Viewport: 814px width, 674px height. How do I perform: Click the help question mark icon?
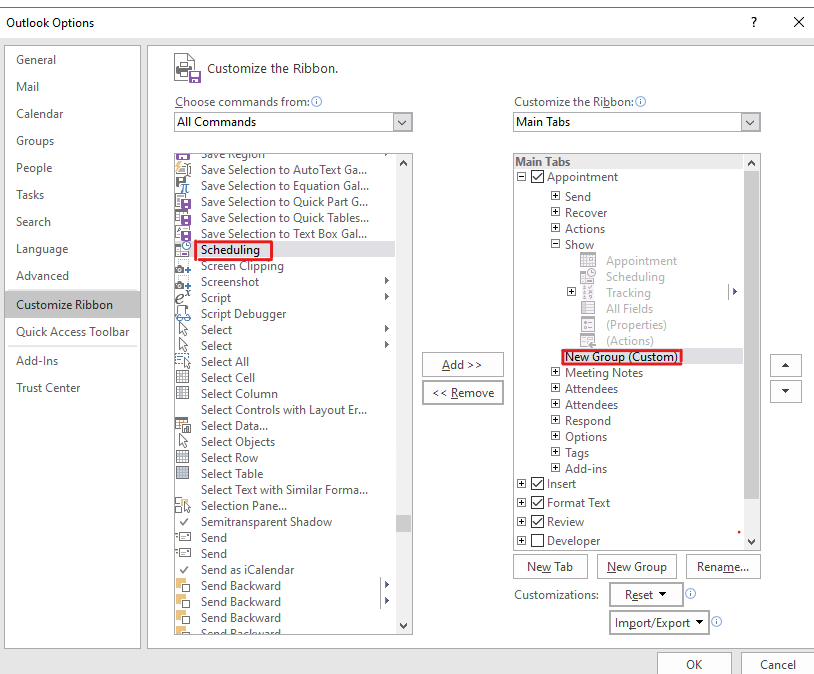click(754, 22)
